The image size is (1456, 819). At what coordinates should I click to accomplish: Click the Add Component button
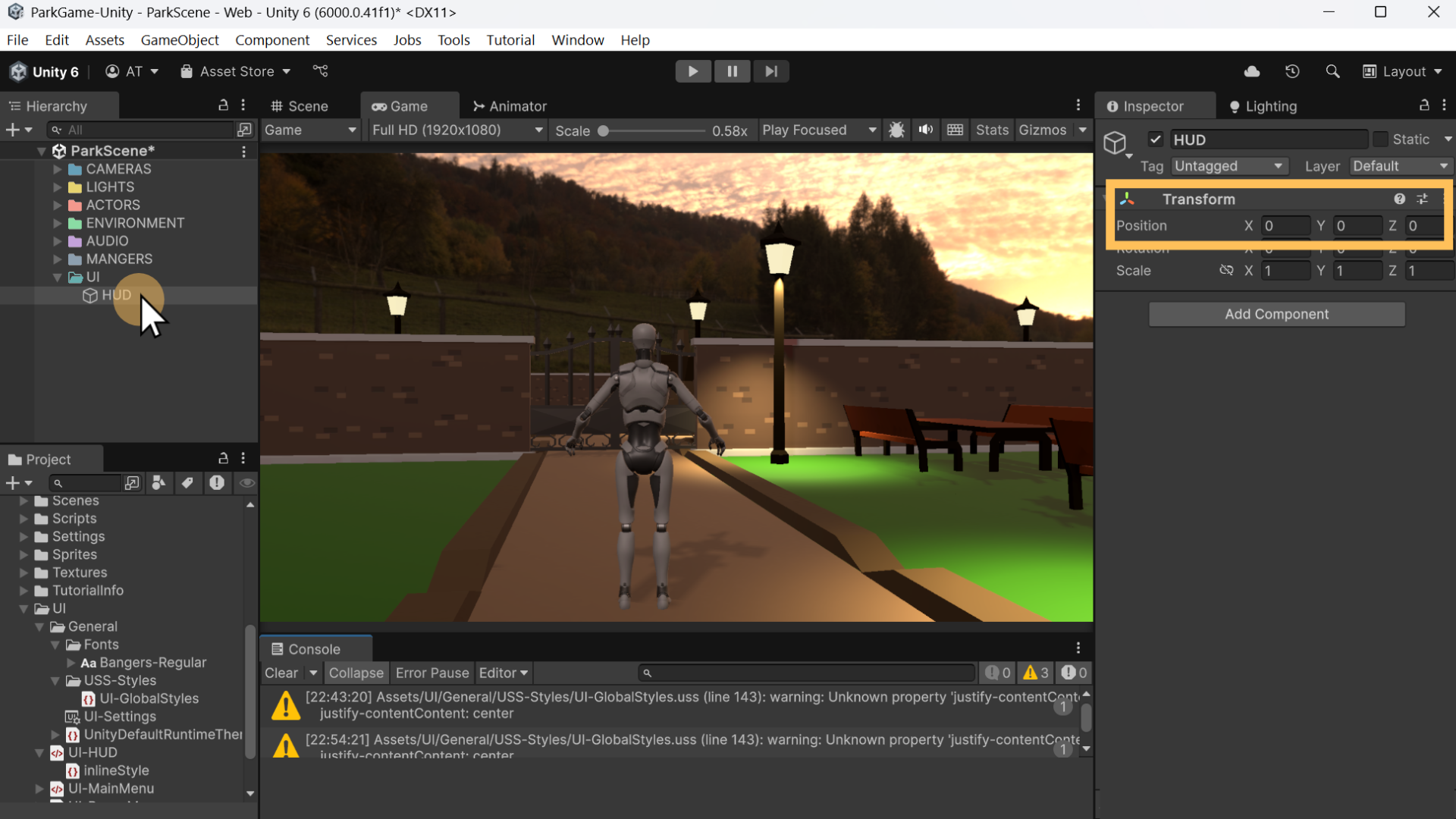(x=1276, y=314)
